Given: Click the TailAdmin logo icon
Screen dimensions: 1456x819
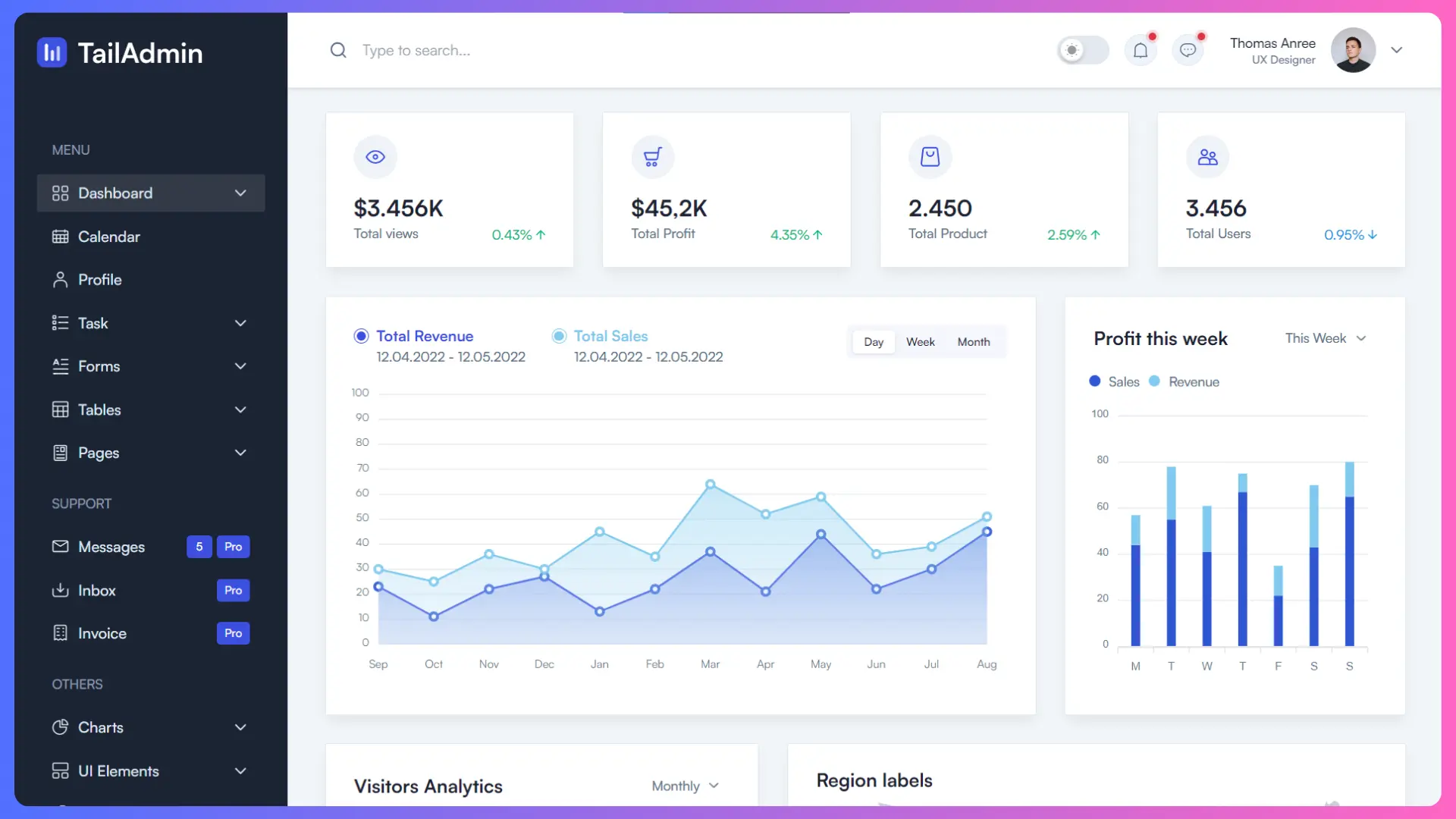Looking at the screenshot, I should click(x=52, y=52).
